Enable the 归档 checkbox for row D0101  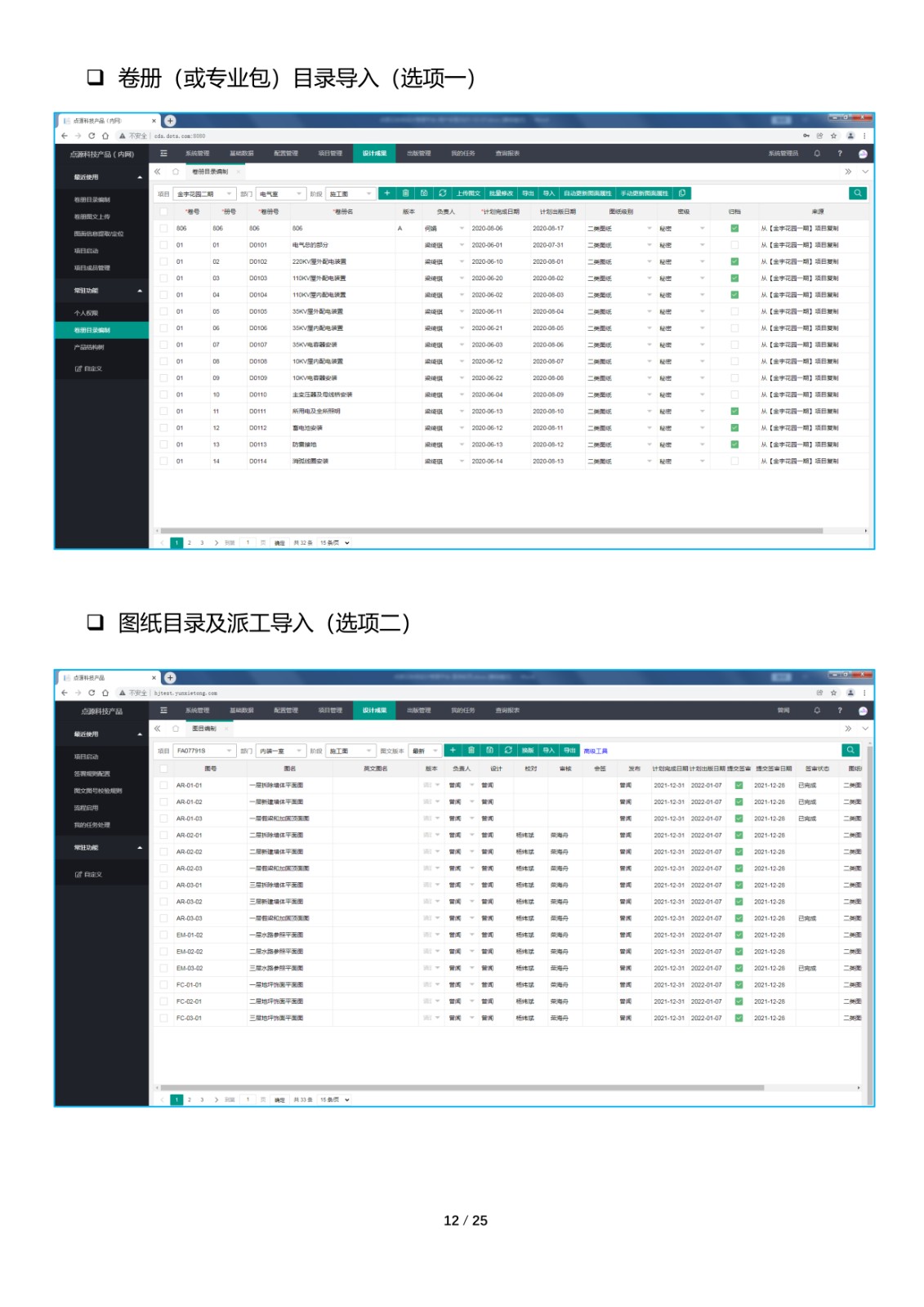734,245
